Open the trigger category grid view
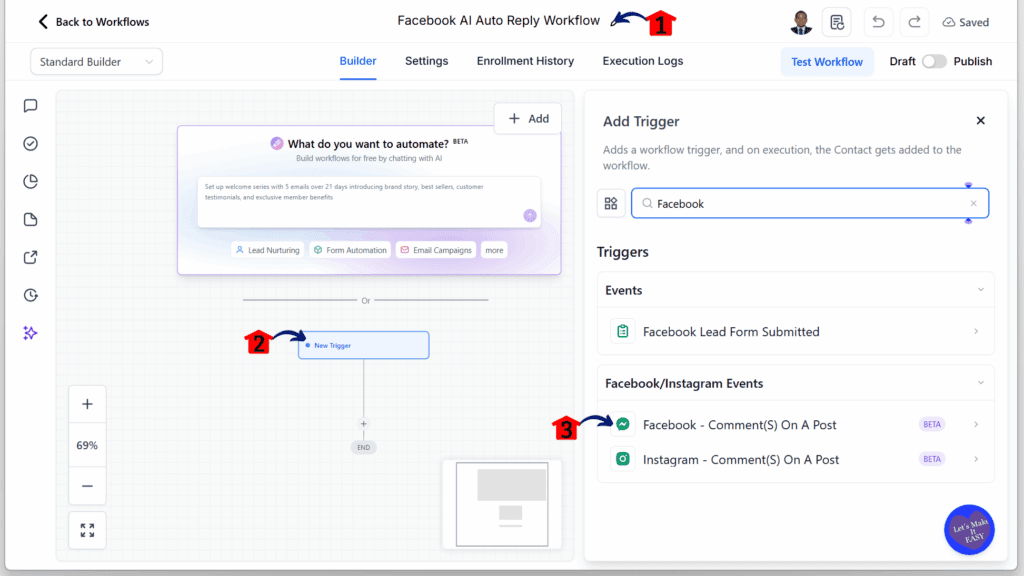This screenshot has height=576, width=1024. [x=611, y=204]
